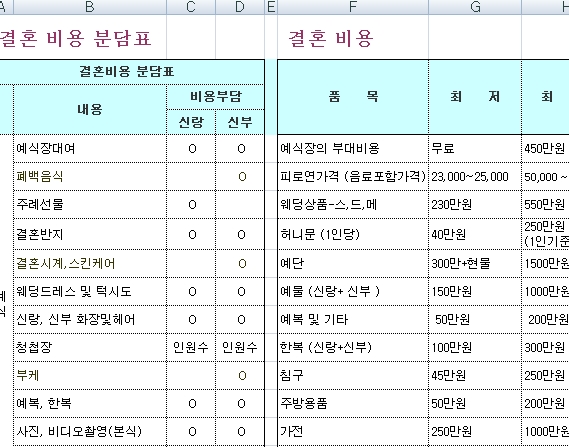Click the 550만원 cell
Image resolution: width=569 pixels, height=447 pixels.
tap(545, 204)
